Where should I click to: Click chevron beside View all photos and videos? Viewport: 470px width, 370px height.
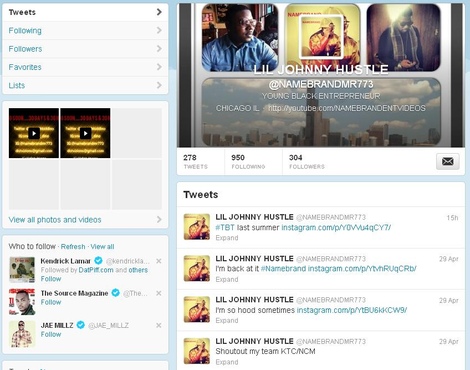click(159, 219)
